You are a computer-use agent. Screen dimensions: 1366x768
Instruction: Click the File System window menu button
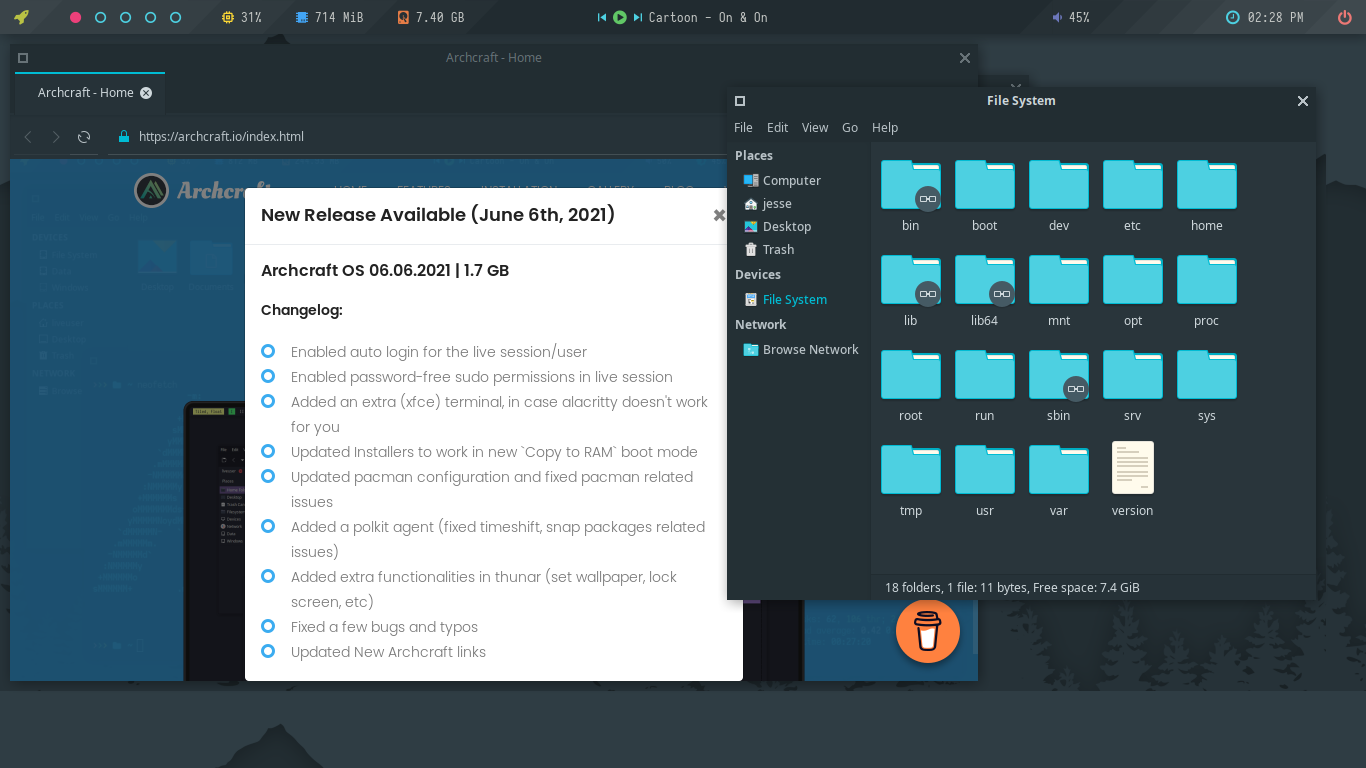click(740, 101)
